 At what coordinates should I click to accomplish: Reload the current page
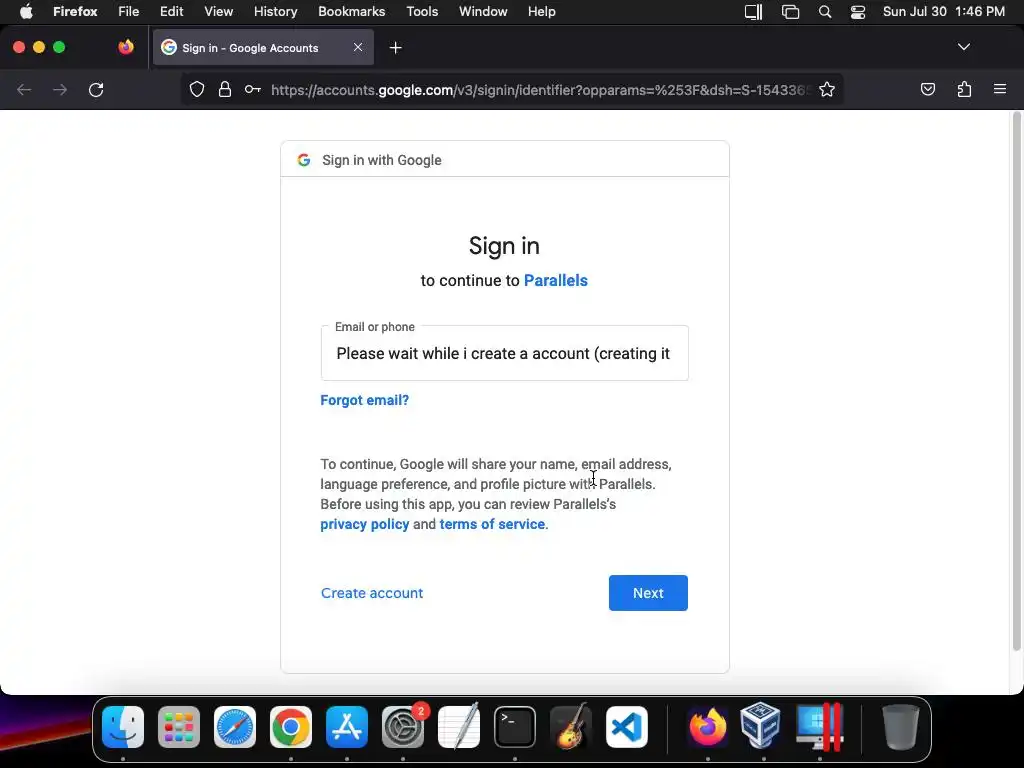click(x=96, y=89)
